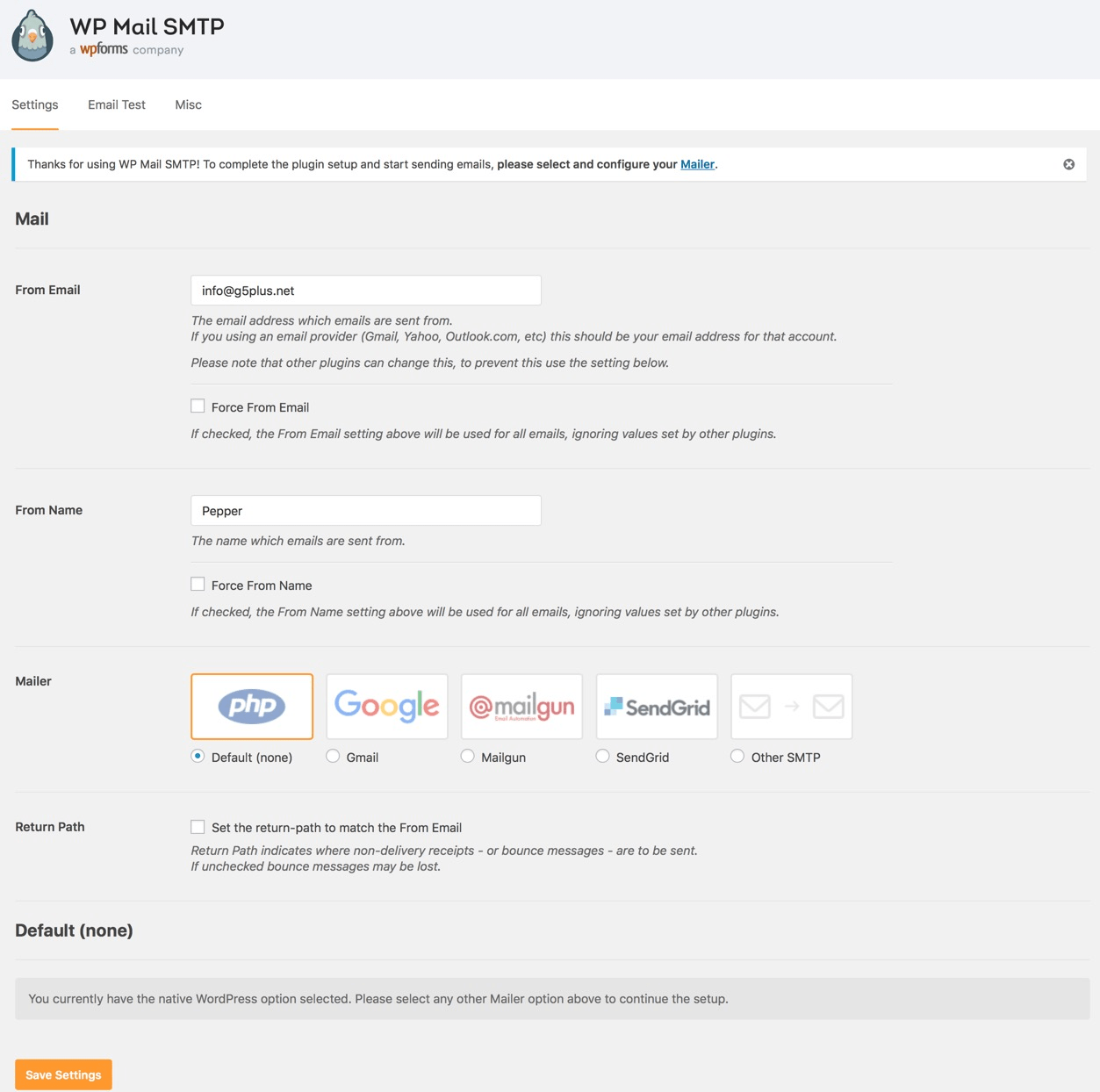Screen dimensions: 1100x1092
Task: Enable Force From Email checkbox
Action: point(198,406)
